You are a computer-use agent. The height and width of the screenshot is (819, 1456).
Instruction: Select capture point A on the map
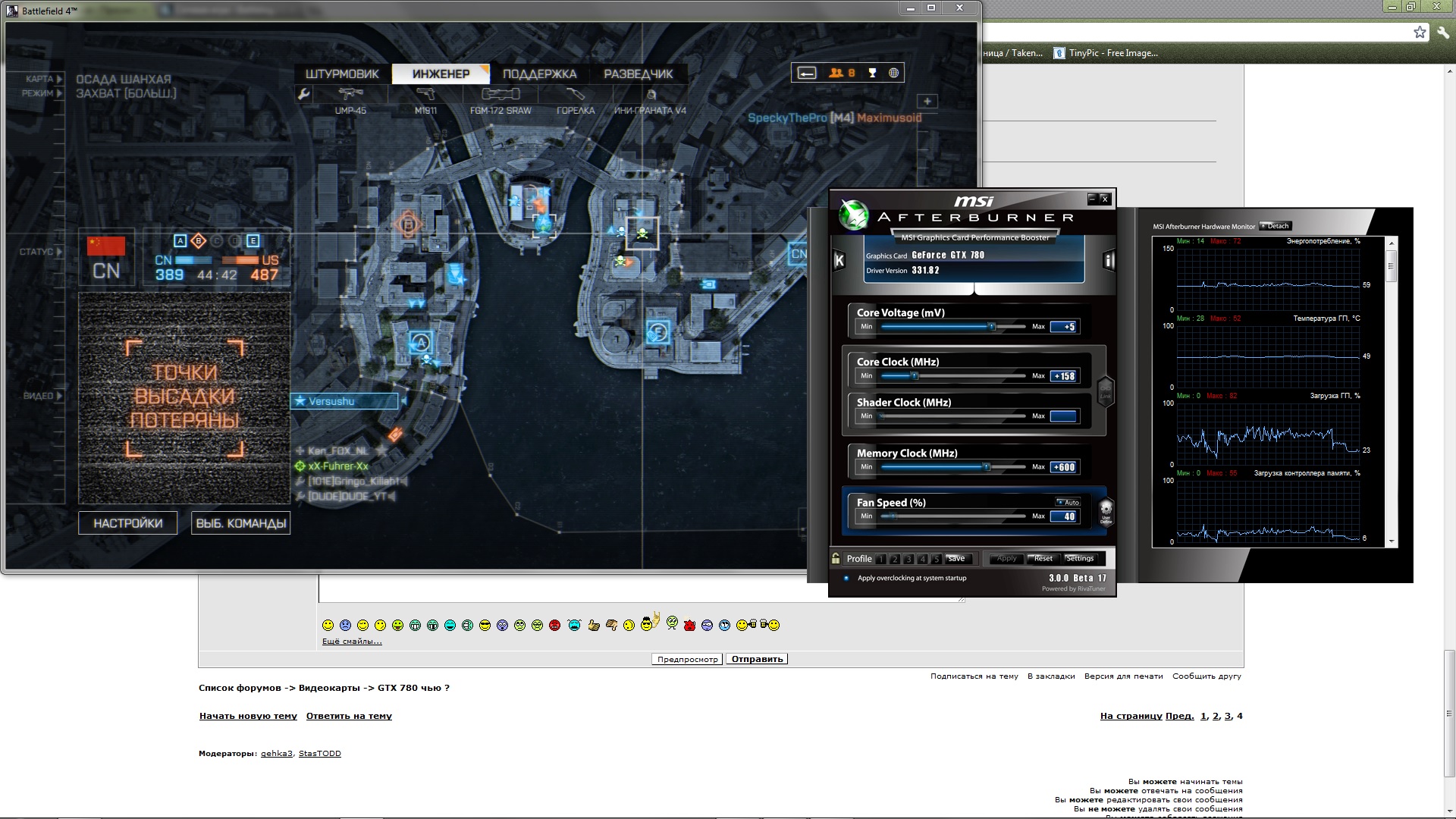tap(421, 343)
